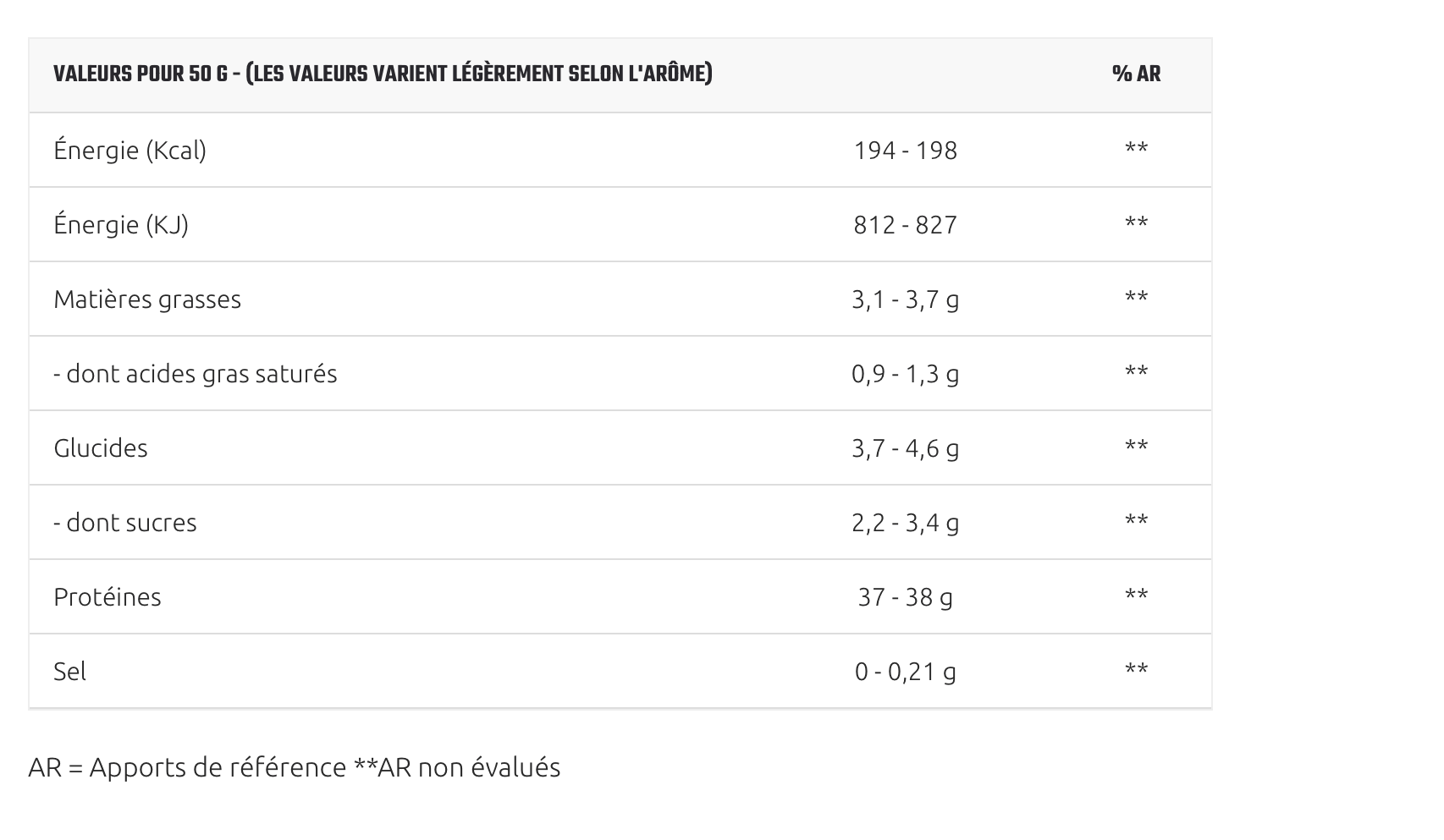Click the '3,1 - 3,7 g' fat value
This screenshot has height=840, width=1444.
[905, 299]
